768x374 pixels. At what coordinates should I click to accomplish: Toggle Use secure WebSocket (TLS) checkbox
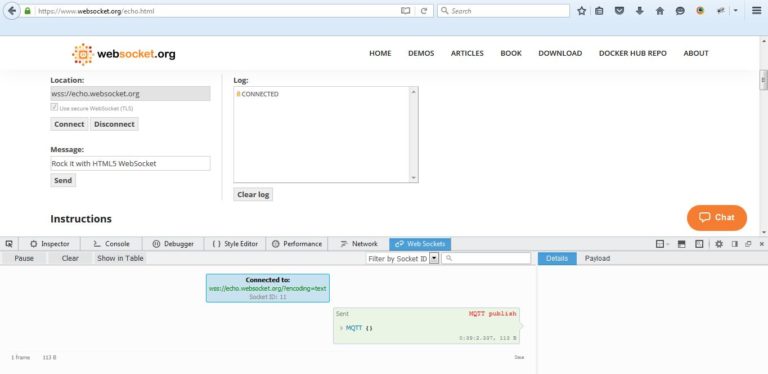click(x=54, y=107)
